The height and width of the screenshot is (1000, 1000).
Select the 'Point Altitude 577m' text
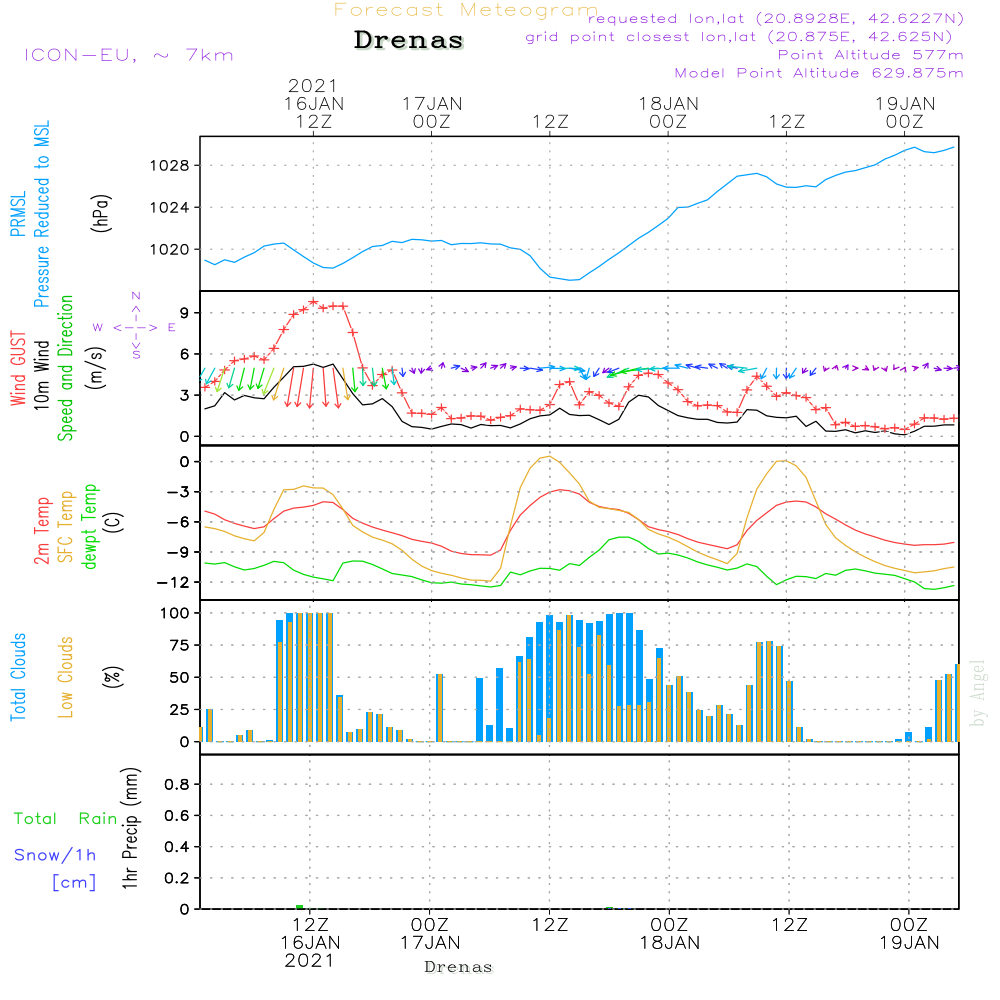[x=870, y=55]
